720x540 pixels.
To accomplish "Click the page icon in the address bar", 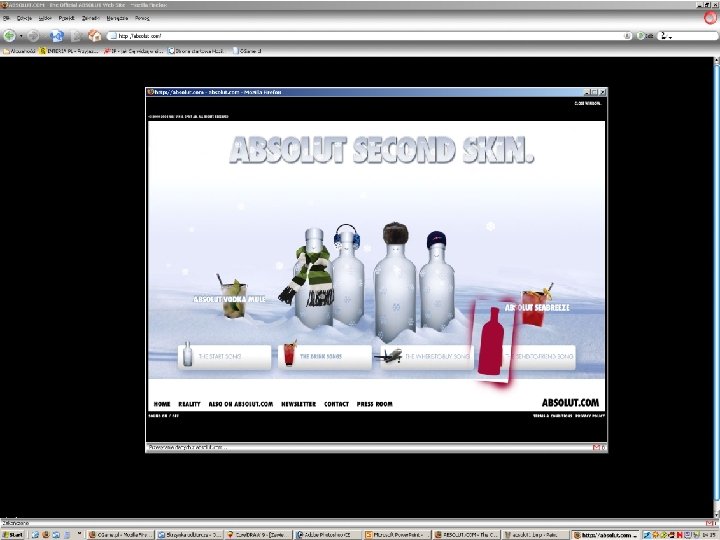I will [112, 36].
